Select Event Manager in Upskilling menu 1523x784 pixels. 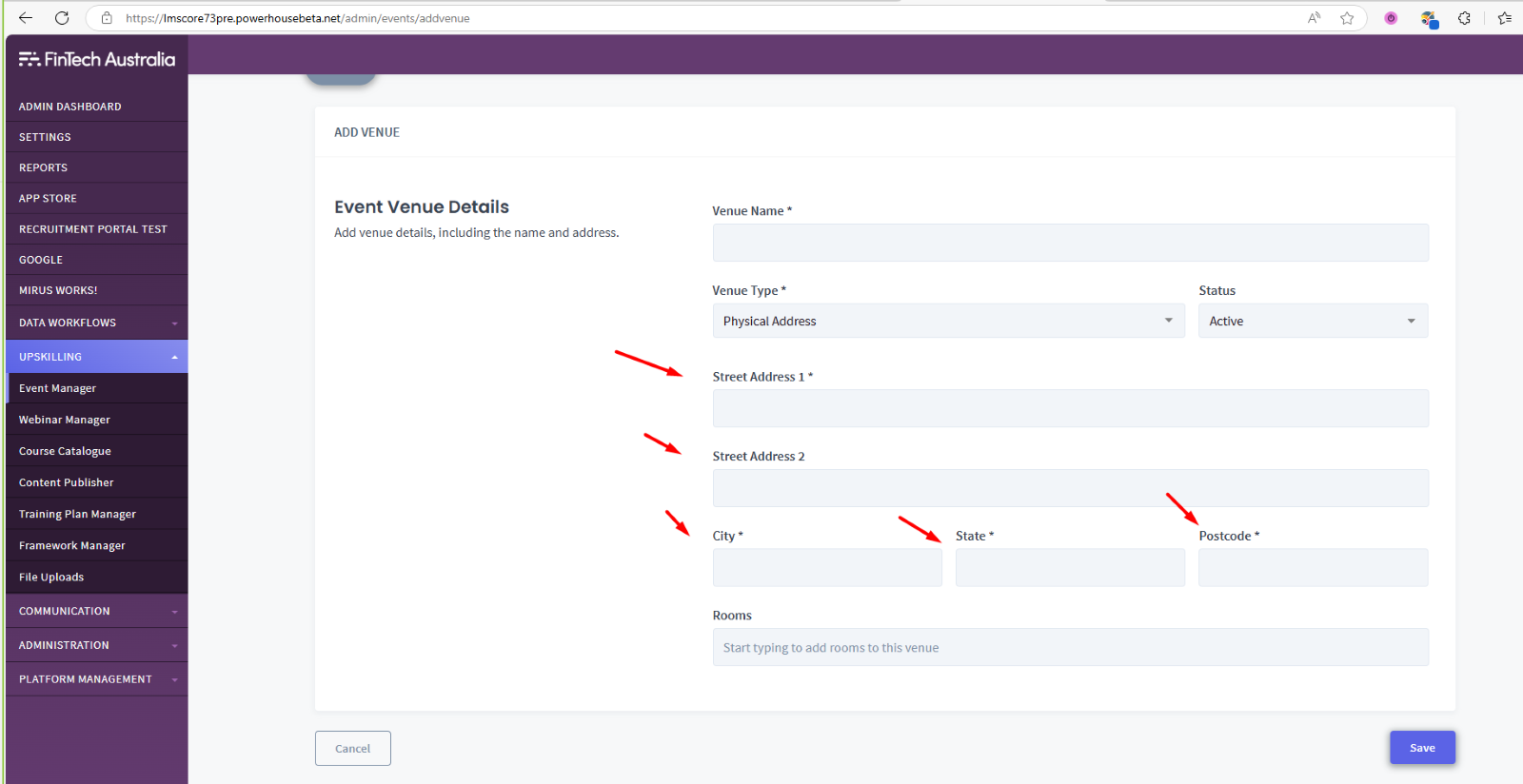(96, 388)
